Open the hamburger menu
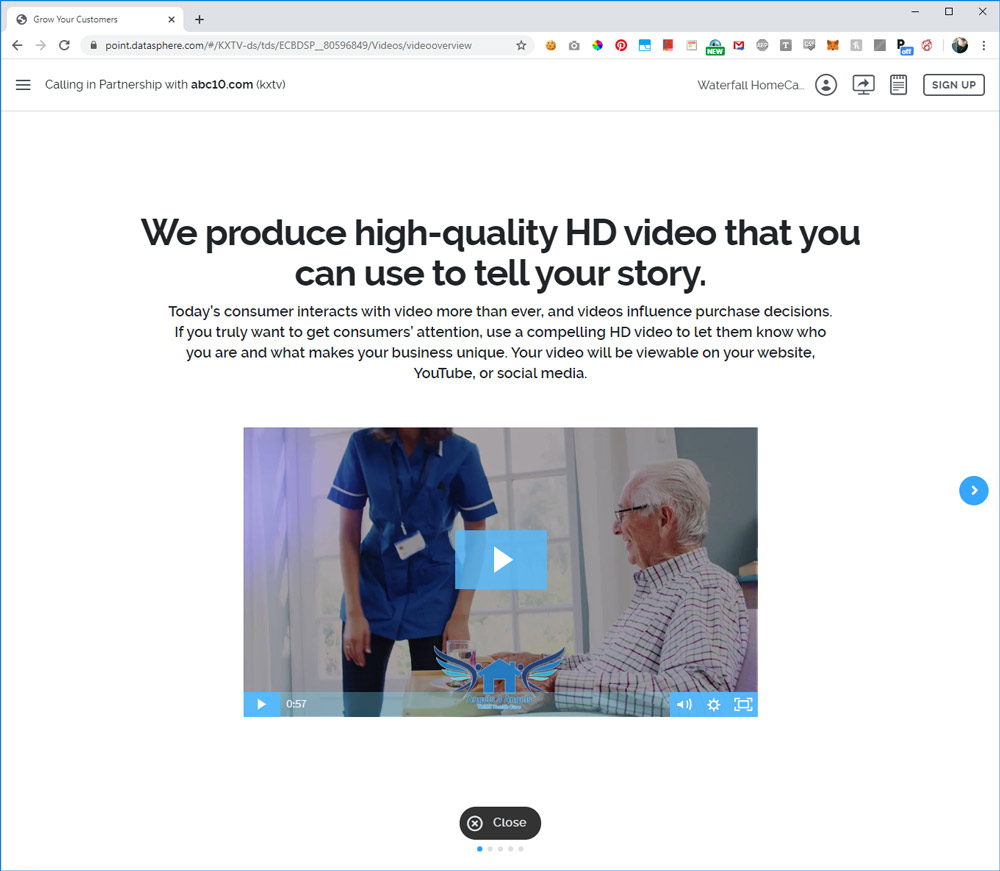The width and height of the screenshot is (1000, 871). [23, 85]
